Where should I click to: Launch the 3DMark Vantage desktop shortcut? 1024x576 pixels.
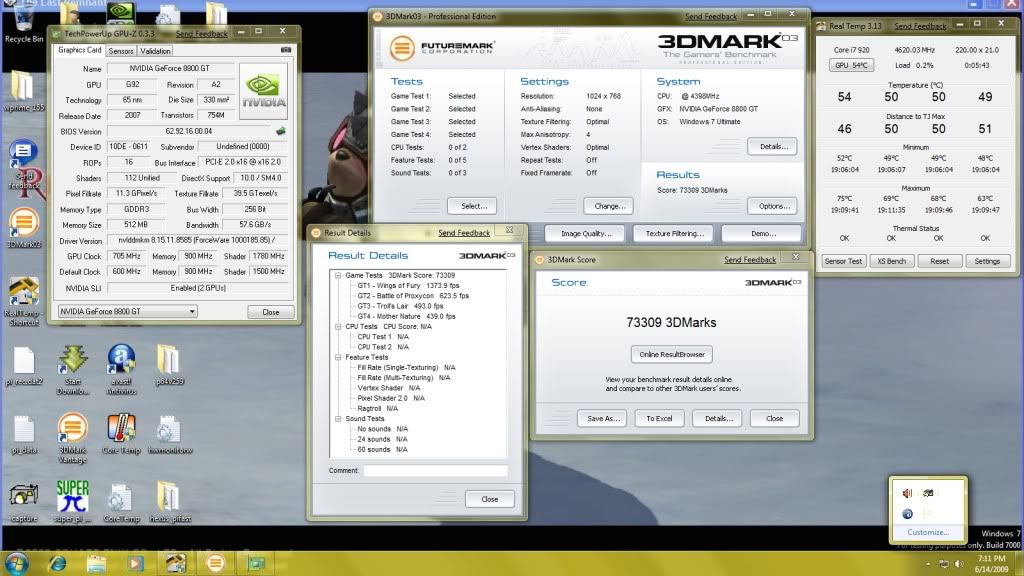[72, 438]
